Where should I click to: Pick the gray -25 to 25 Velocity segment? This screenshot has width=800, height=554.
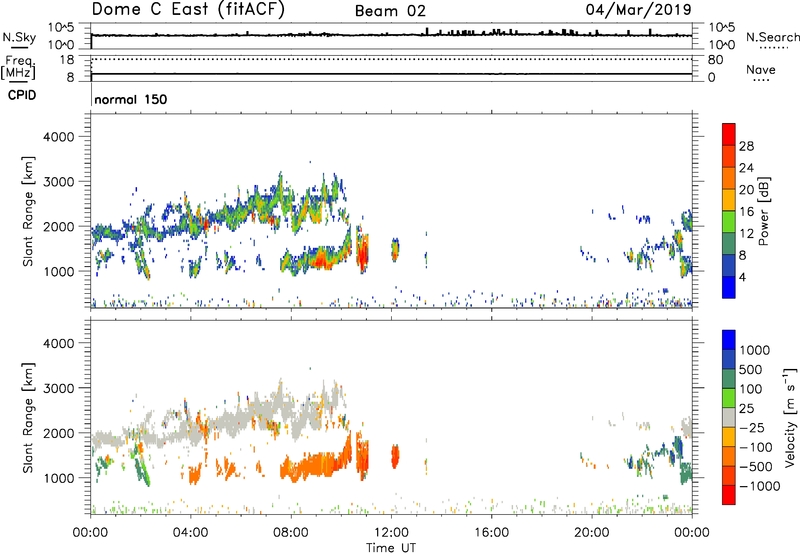(729, 417)
